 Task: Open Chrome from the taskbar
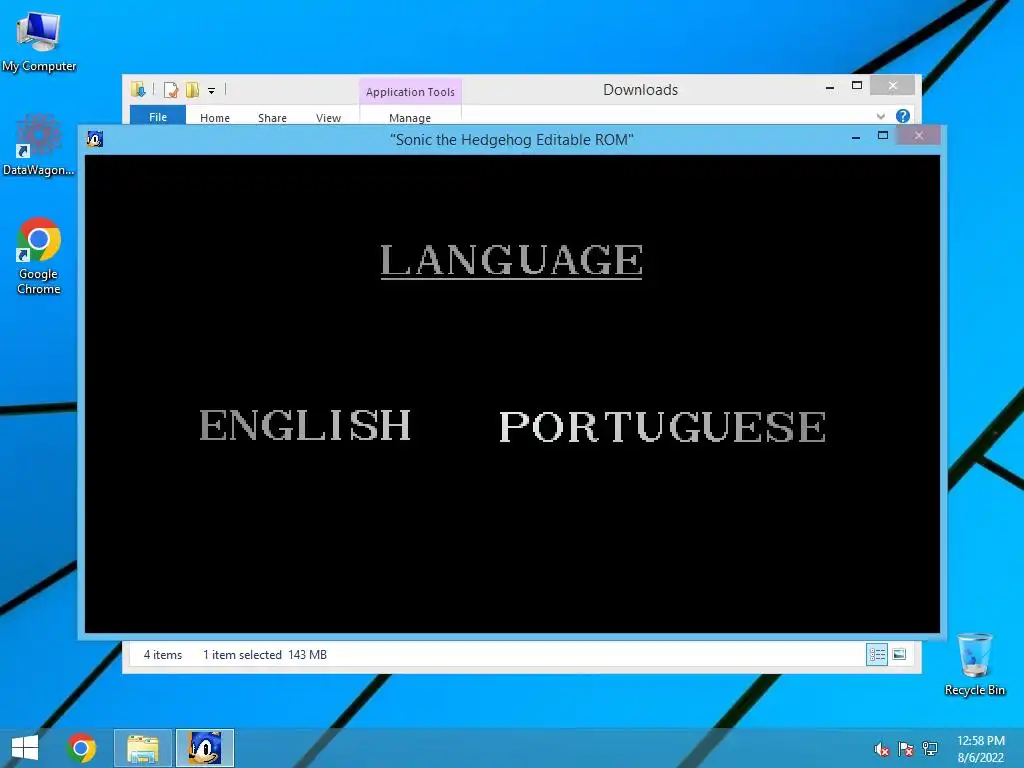tap(82, 748)
